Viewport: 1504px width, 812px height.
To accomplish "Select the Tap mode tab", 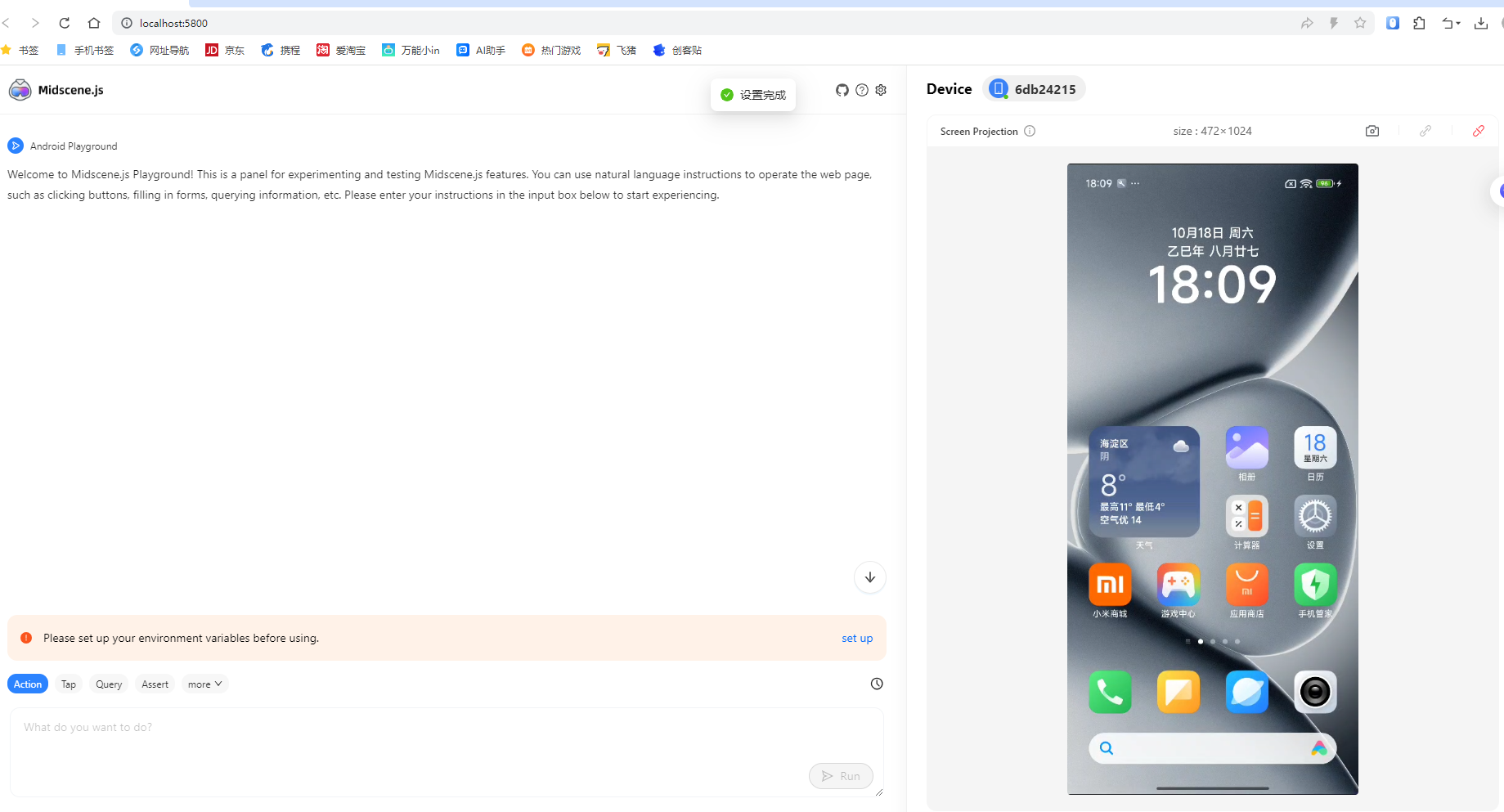I will pyautogui.click(x=69, y=684).
